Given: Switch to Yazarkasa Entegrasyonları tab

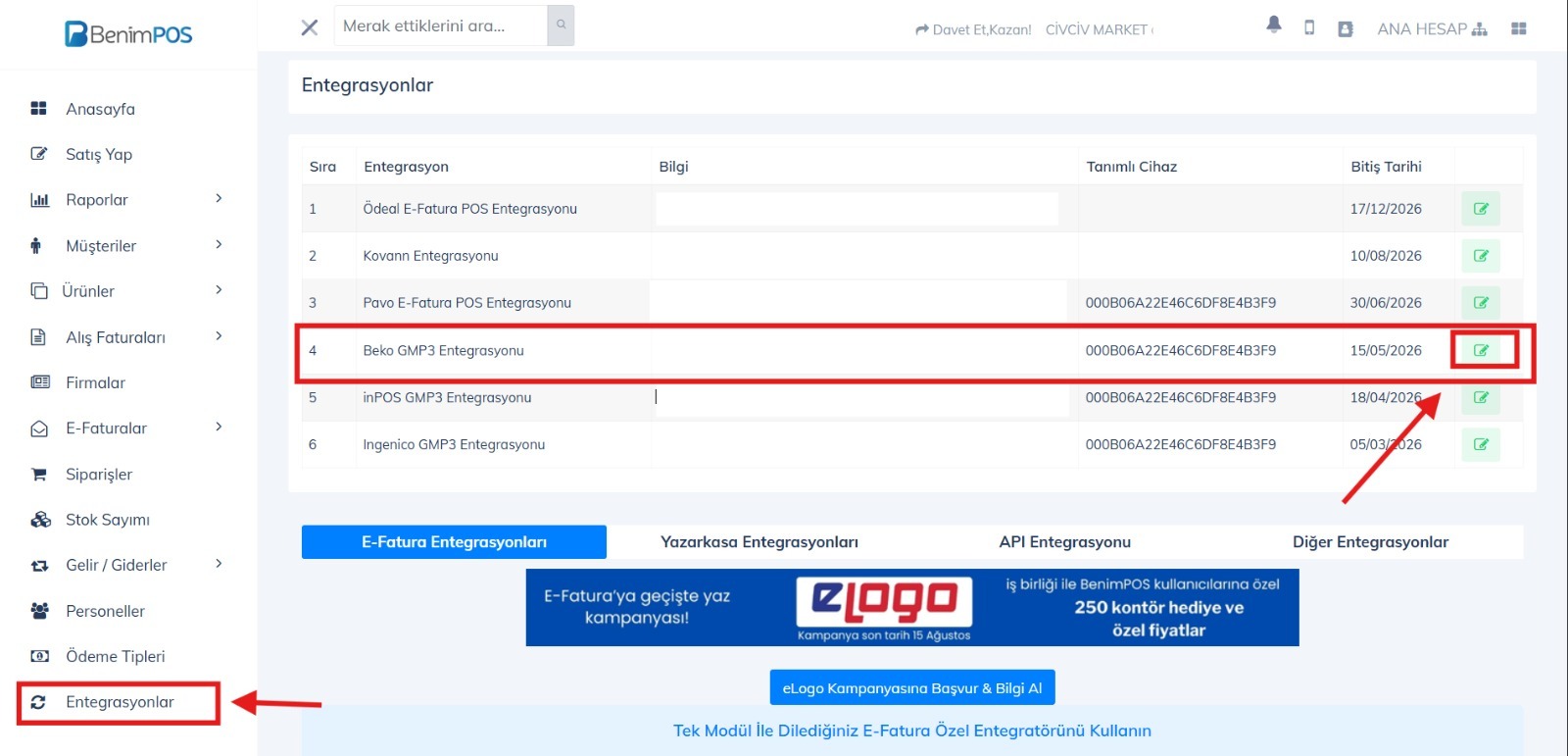Looking at the screenshot, I should click(759, 542).
